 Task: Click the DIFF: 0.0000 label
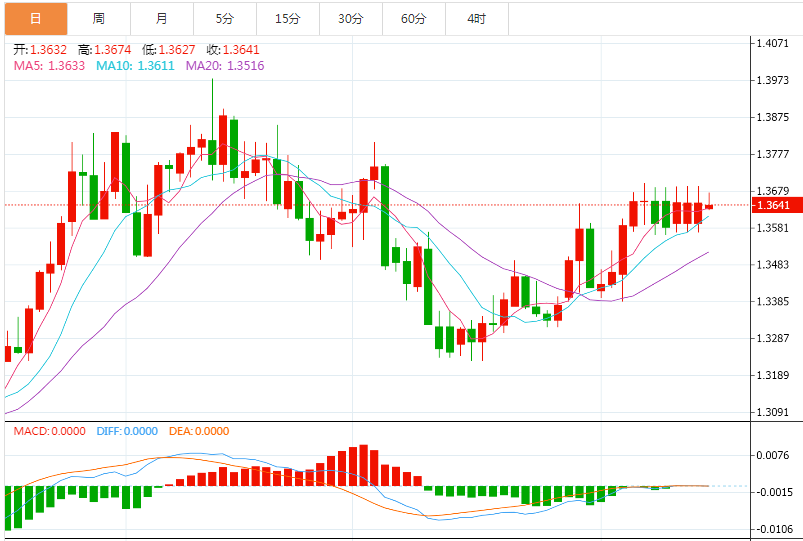(x=127, y=431)
